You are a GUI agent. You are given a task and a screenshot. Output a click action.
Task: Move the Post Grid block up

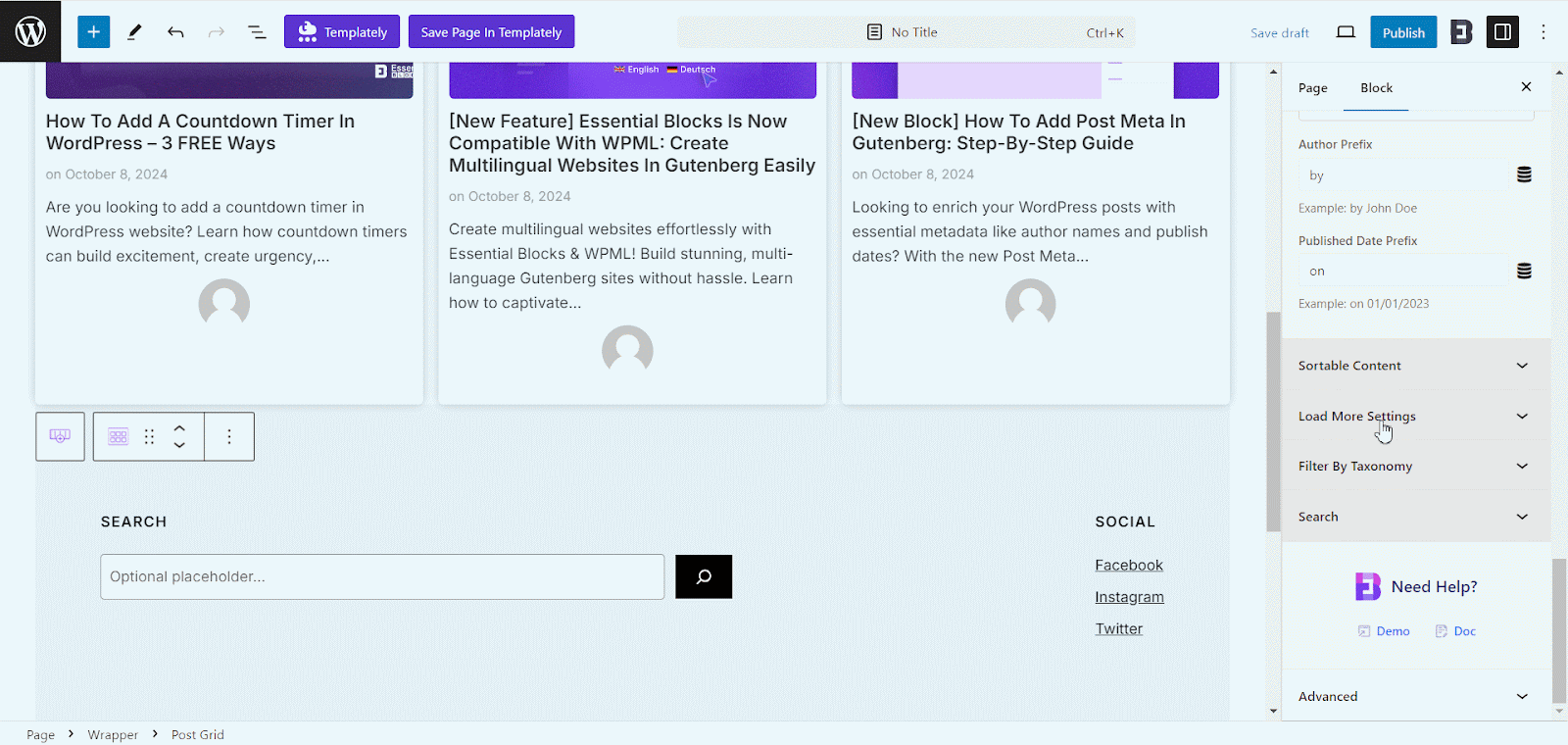coord(179,428)
